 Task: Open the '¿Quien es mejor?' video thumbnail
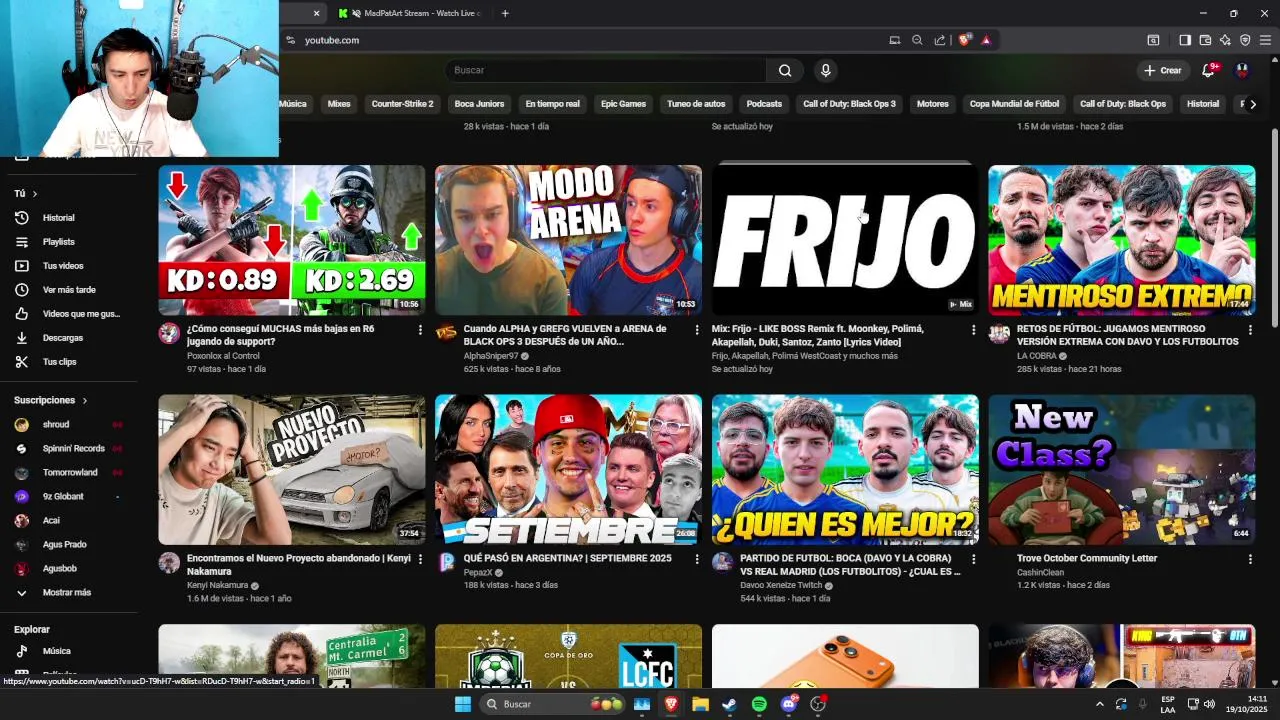click(x=845, y=470)
